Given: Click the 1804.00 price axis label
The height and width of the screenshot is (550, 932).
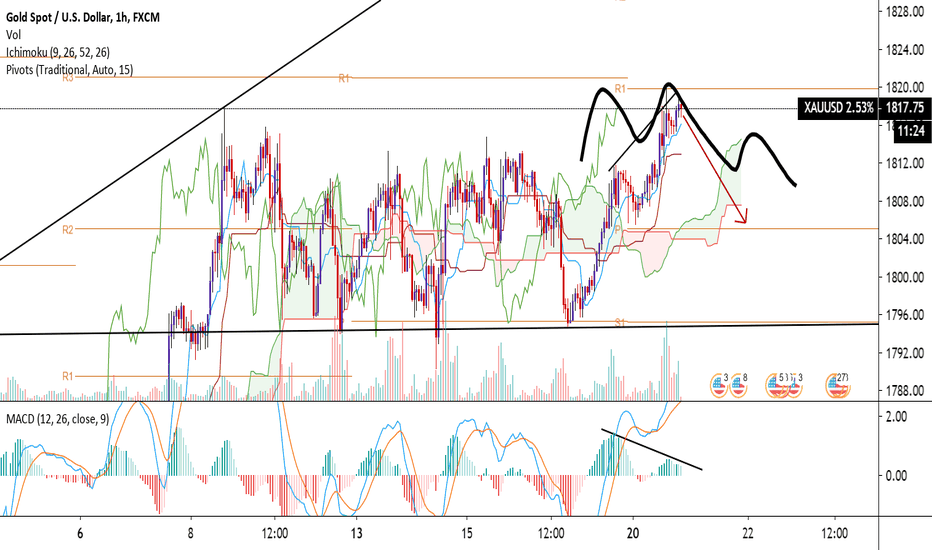Looking at the screenshot, I should click(904, 239).
